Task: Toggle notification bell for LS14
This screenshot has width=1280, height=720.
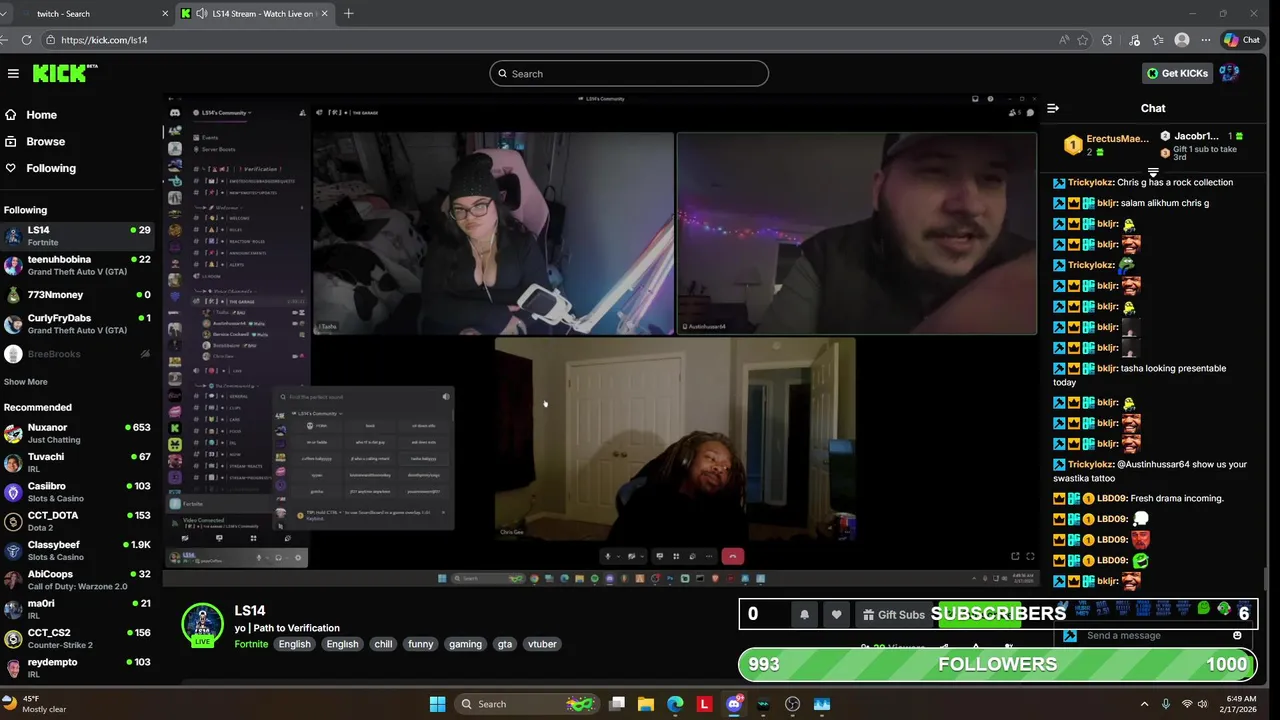Action: click(x=804, y=615)
